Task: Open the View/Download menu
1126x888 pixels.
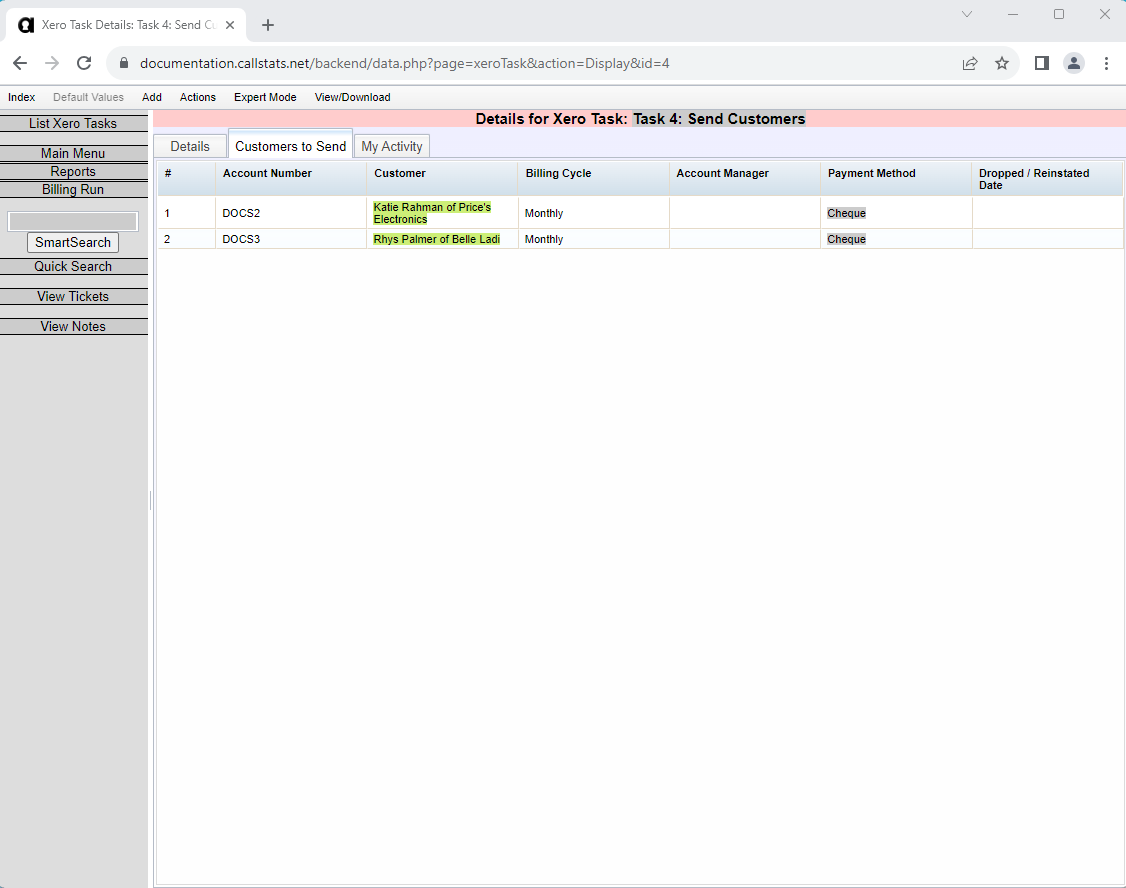Action: pyautogui.click(x=352, y=97)
